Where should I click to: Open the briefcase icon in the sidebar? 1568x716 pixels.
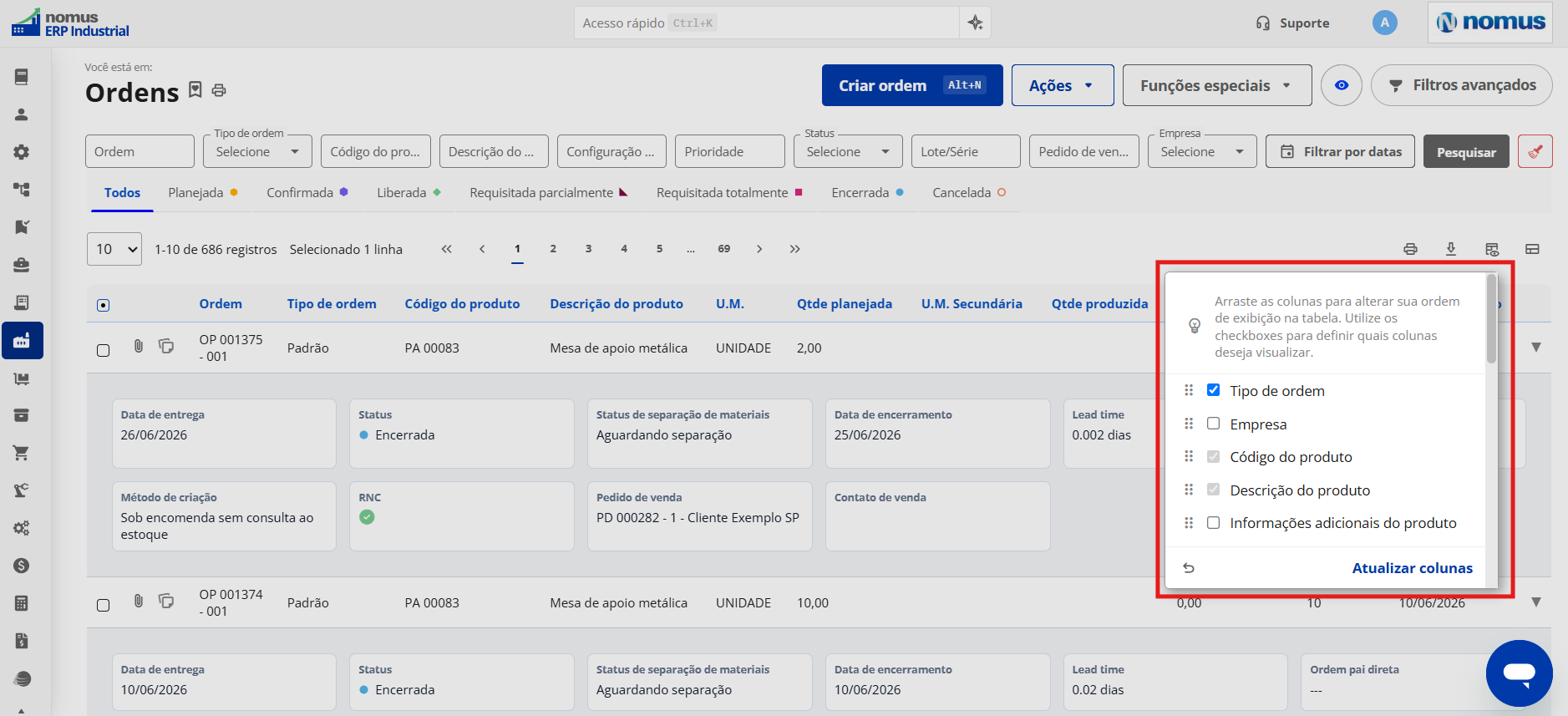point(22,265)
